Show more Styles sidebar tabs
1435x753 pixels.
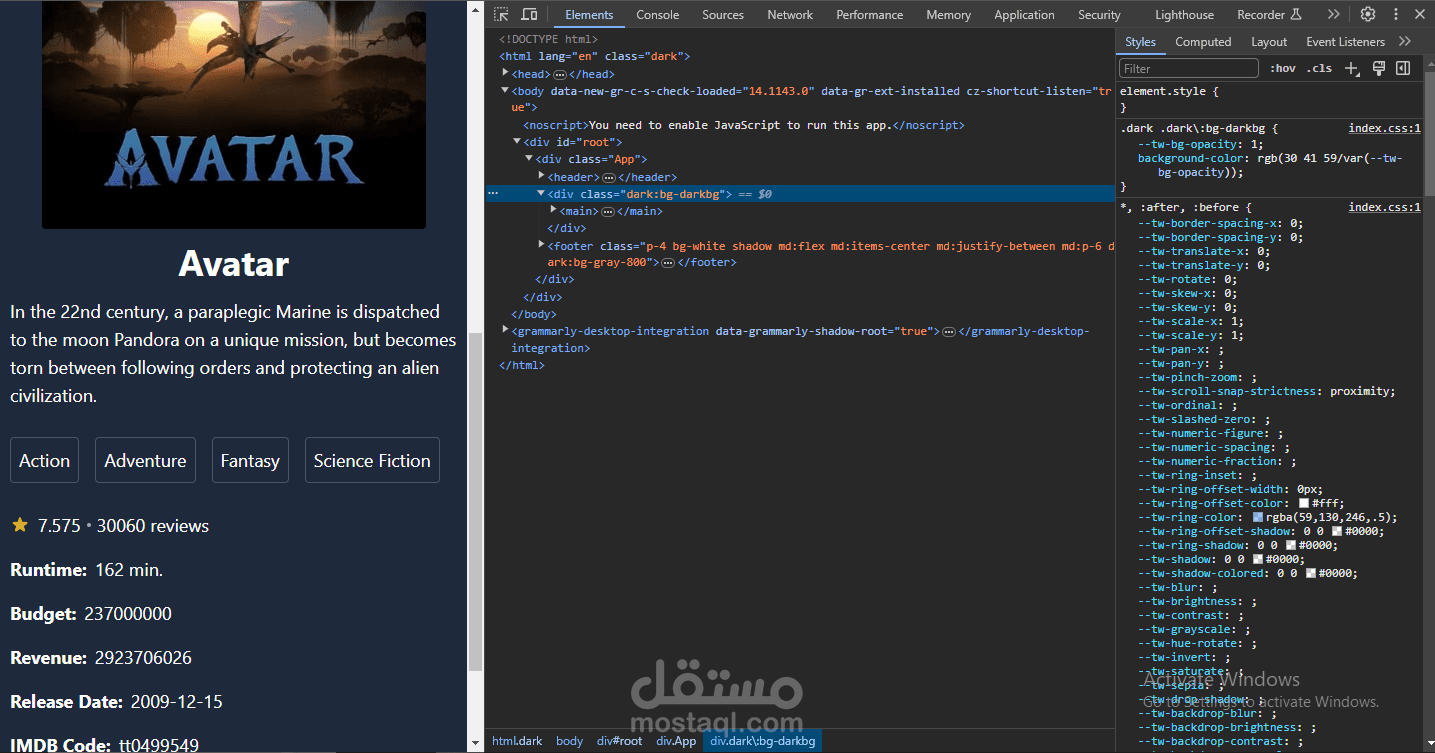[1405, 41]
